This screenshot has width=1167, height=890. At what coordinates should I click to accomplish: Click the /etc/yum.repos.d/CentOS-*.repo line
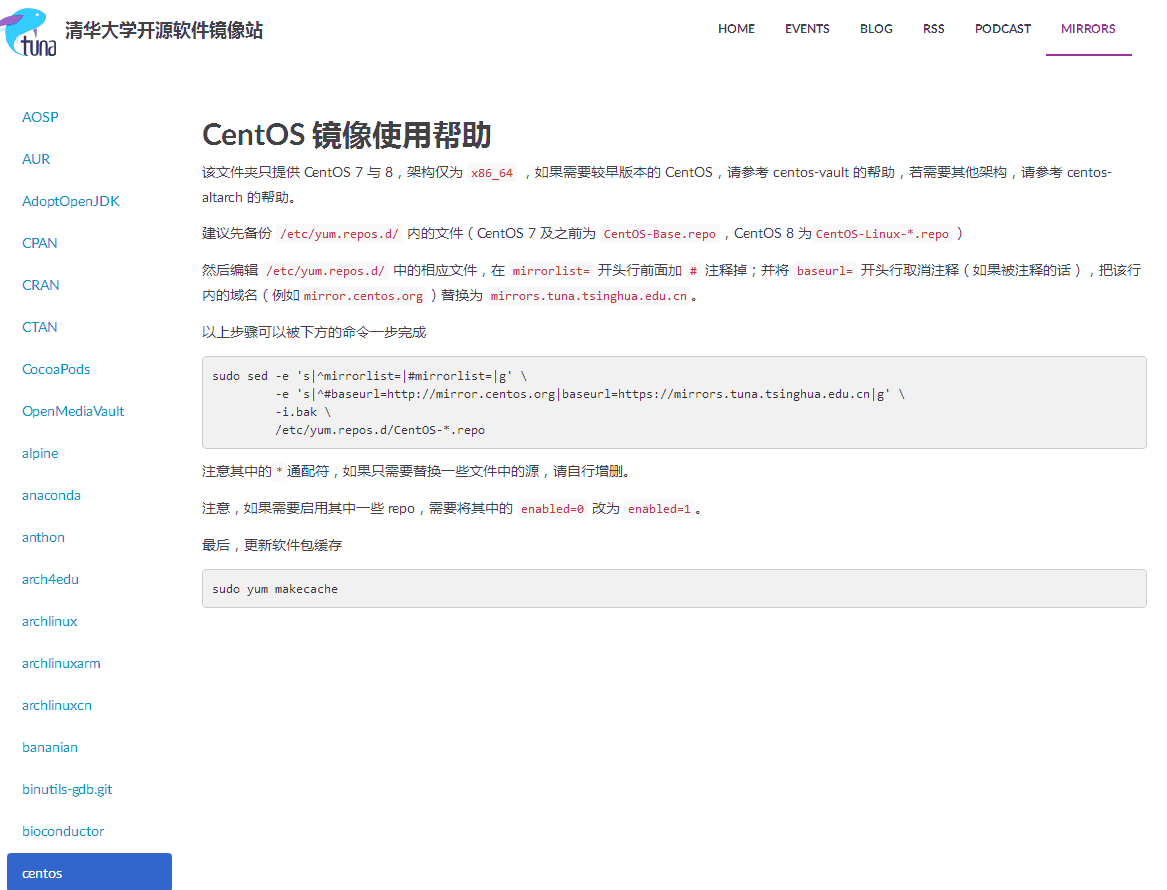(380, 430)
